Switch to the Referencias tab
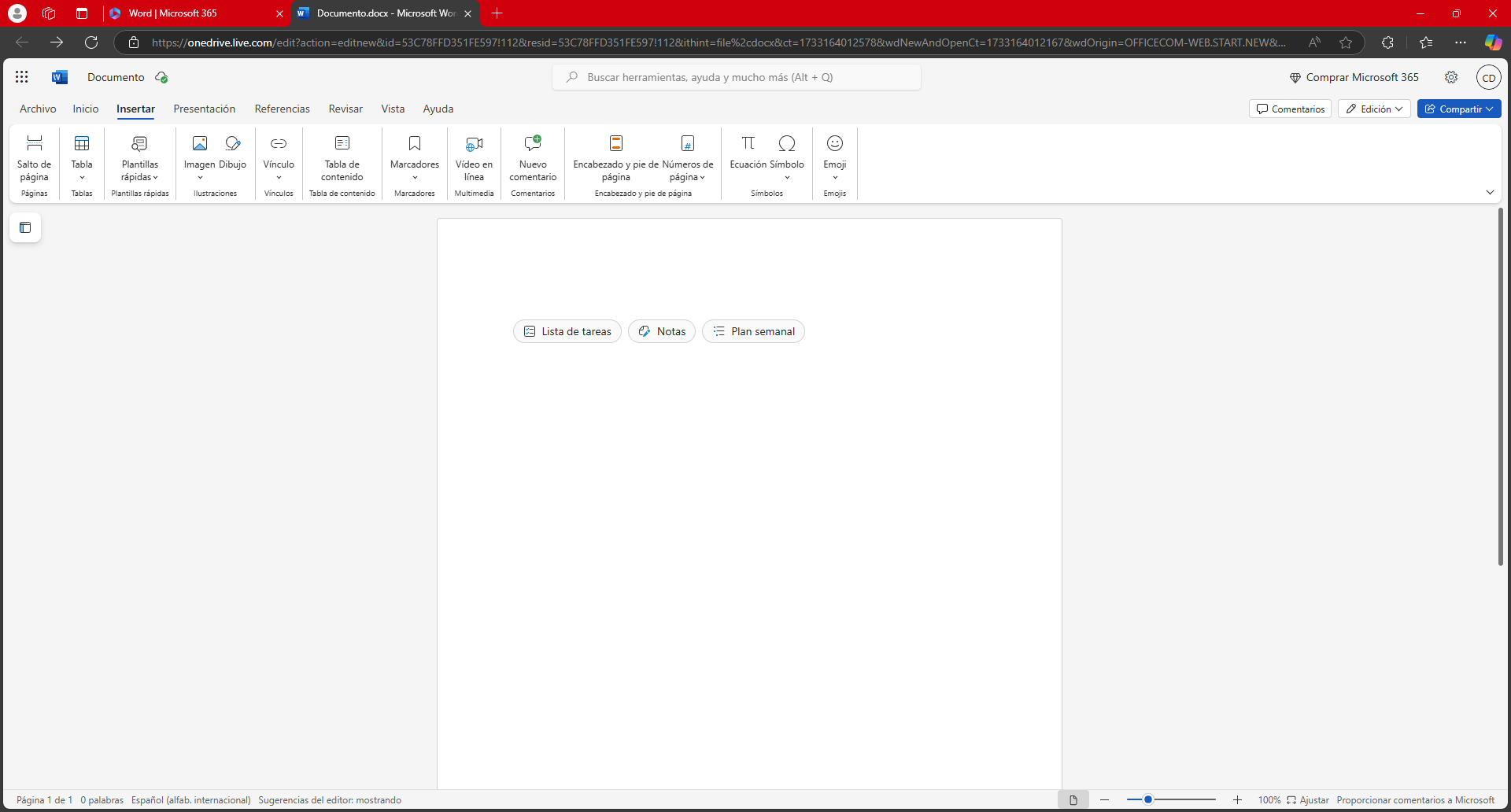The image size is (1511, 812). (x=282, y=109)
